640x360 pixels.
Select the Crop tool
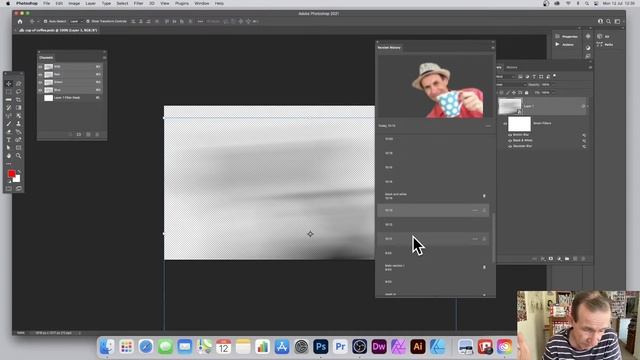18,100
